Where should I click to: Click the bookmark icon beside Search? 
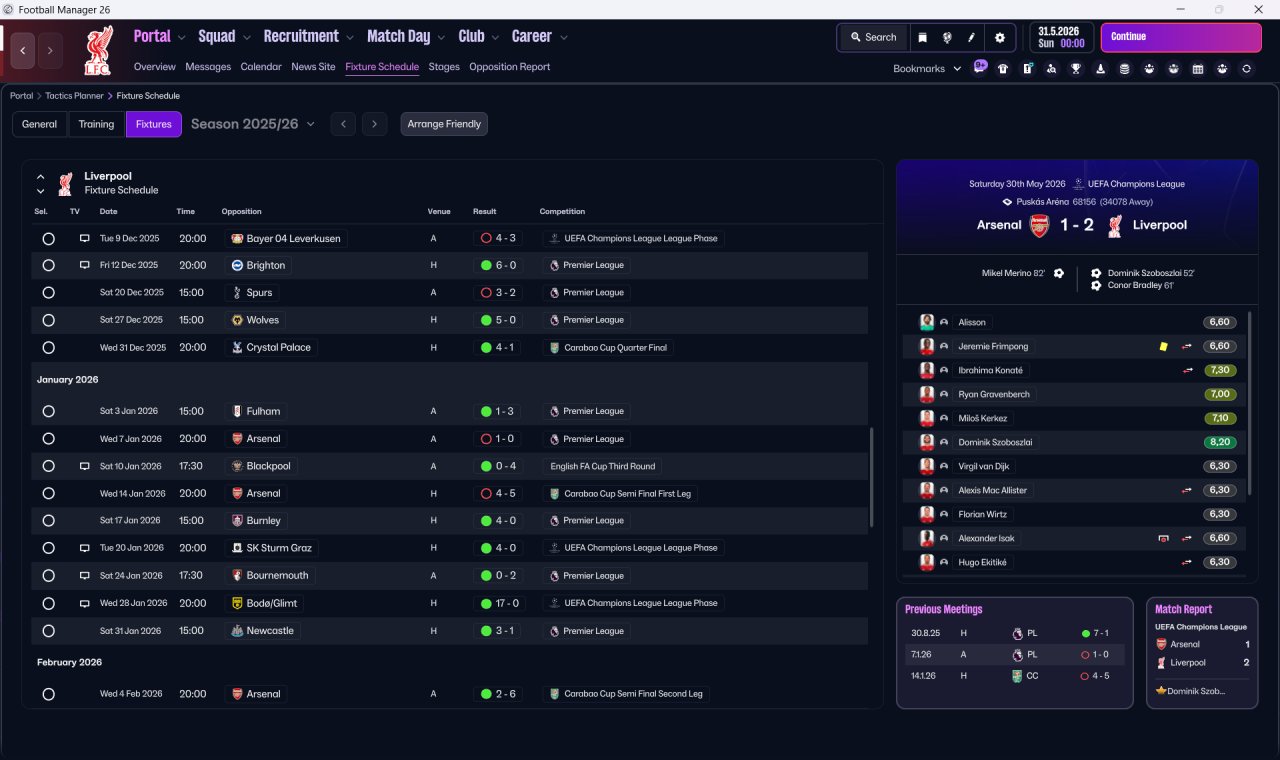[x=923, y=38]
